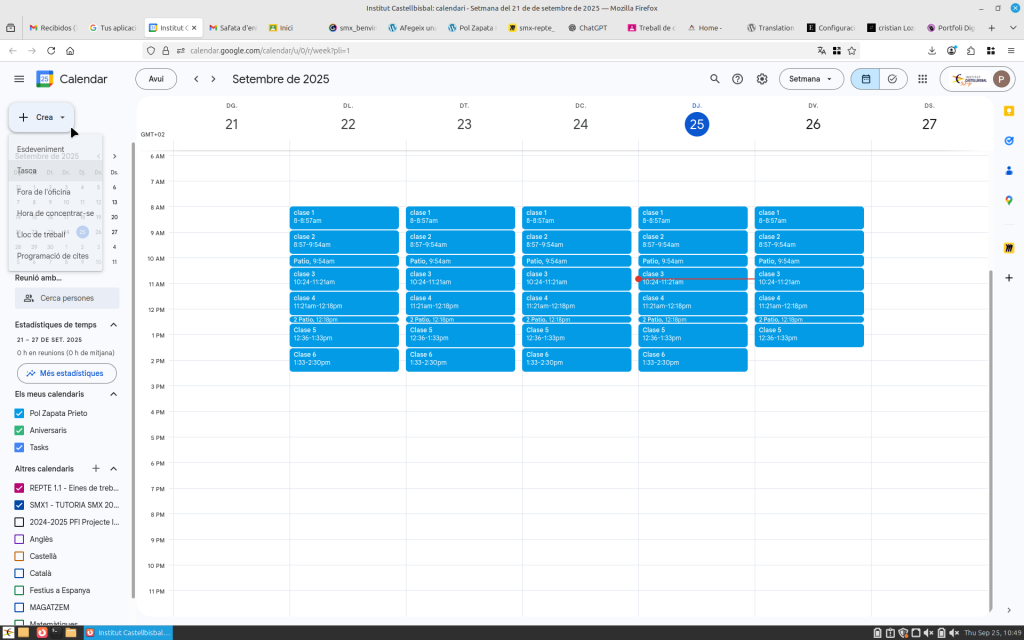This screenshot has height=640, width=1024.
Task: Choose Fora de l'oficina menu option
Action: [x=44, y=191]
